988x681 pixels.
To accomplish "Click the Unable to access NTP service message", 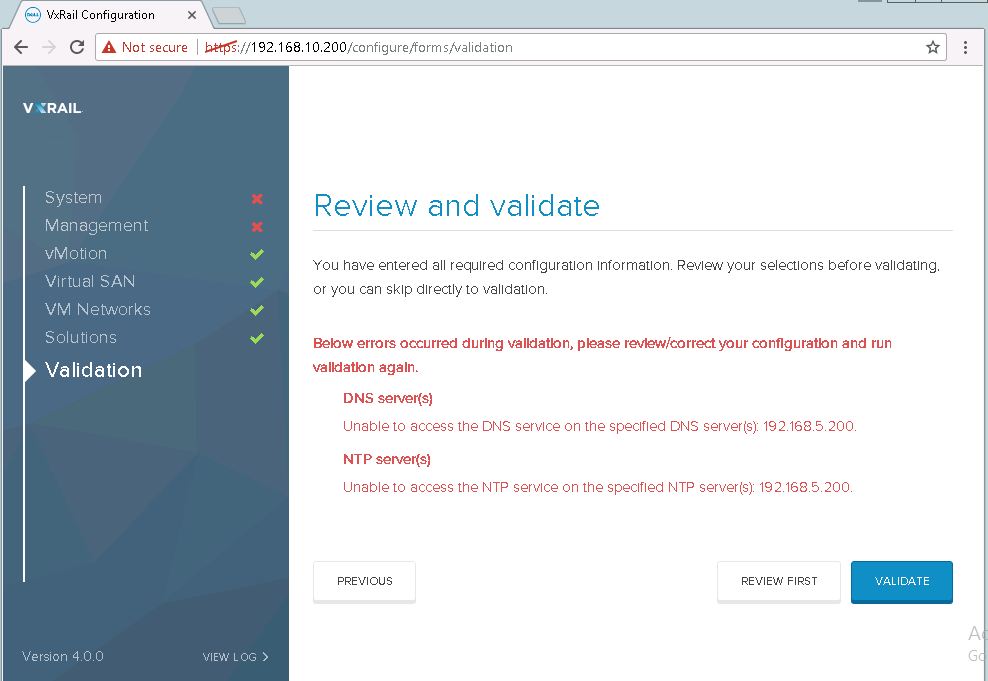I will coord(597,488).
